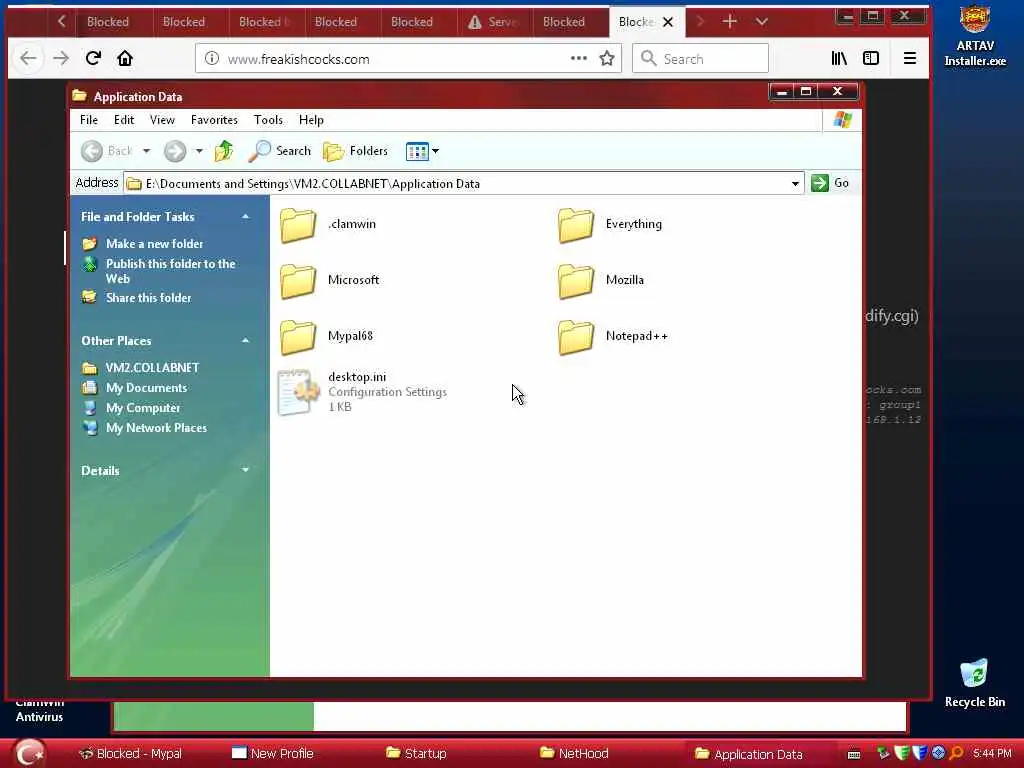Click the browser back arrow
The width and height of the screenshot is (1024, 768).
pos(28,58)
